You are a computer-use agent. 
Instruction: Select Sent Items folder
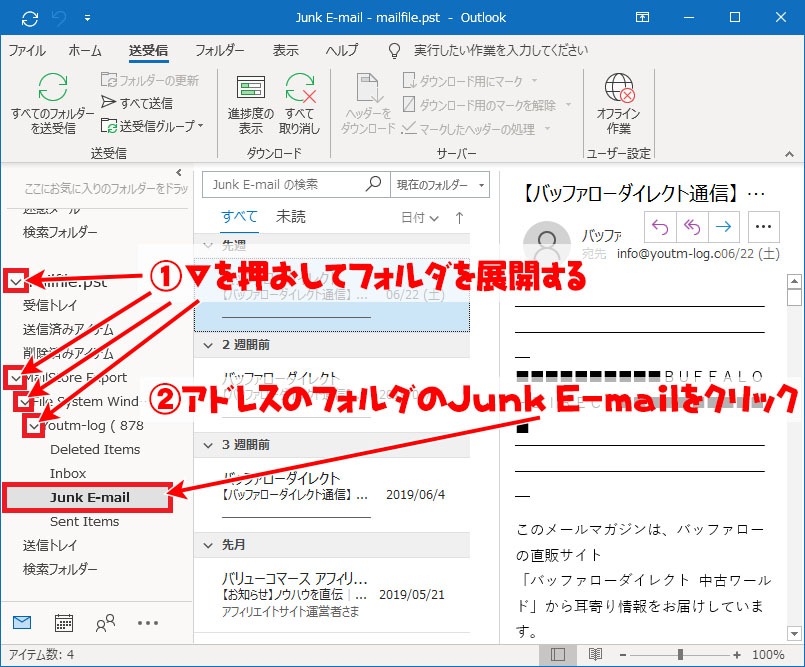click(84, 522)
